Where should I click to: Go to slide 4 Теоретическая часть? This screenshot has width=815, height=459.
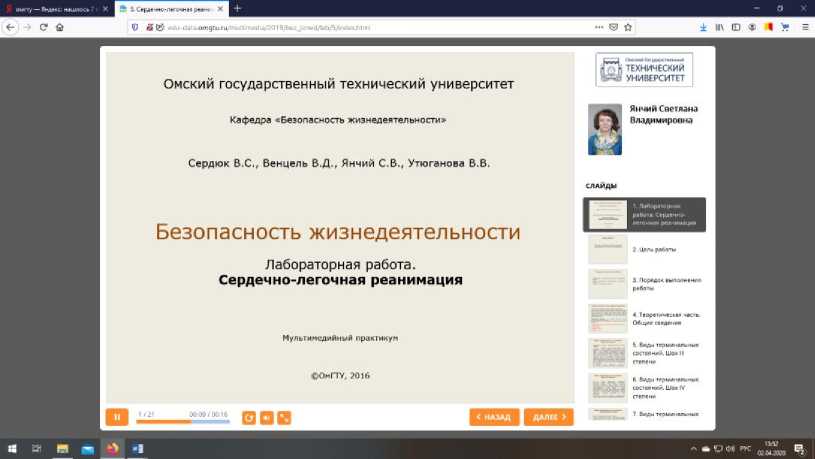(x=644, y=318)
